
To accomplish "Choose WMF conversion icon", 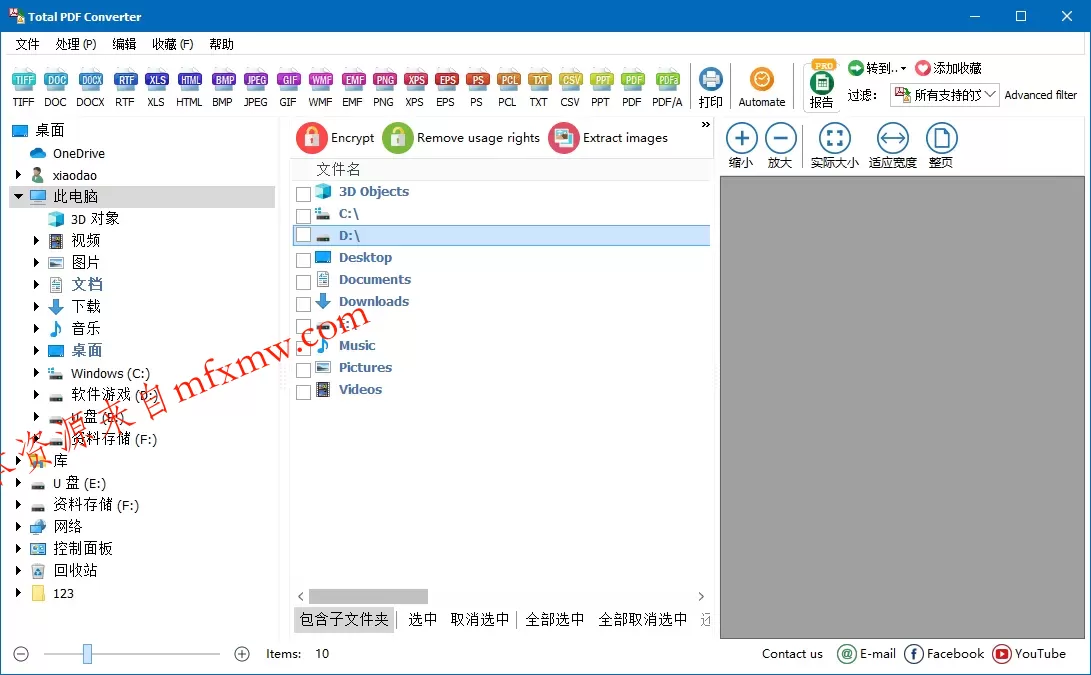I will click(321, 88).
